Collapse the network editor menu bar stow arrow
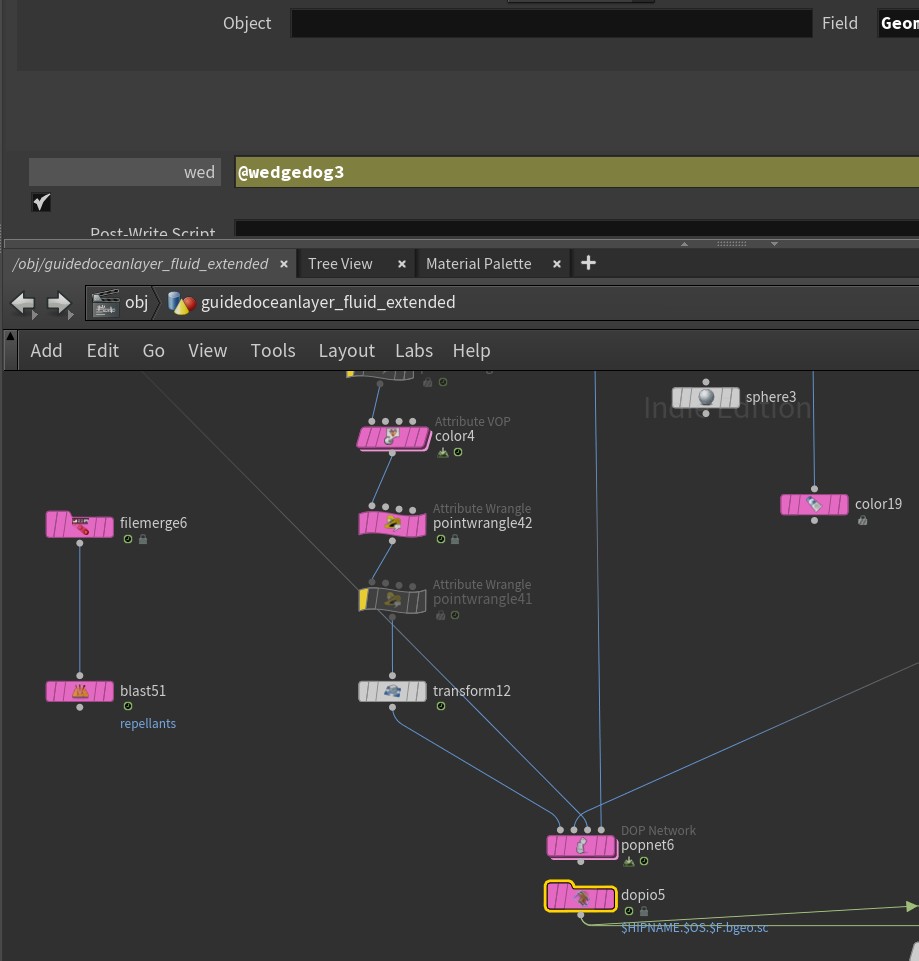Screen dimensions: 919x961 (10, 336)
